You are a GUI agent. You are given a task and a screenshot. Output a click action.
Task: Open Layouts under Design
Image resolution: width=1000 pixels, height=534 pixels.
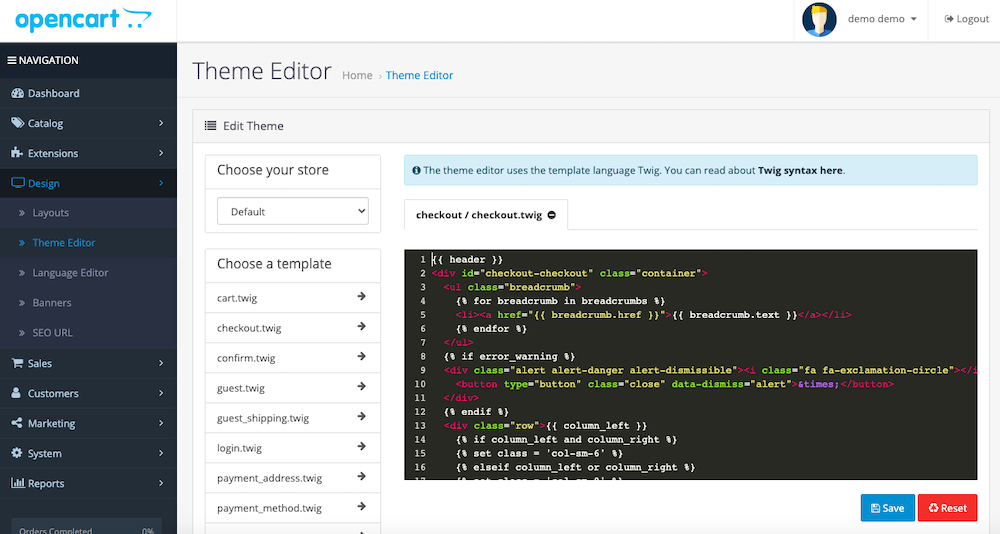(x=88, y=212)
